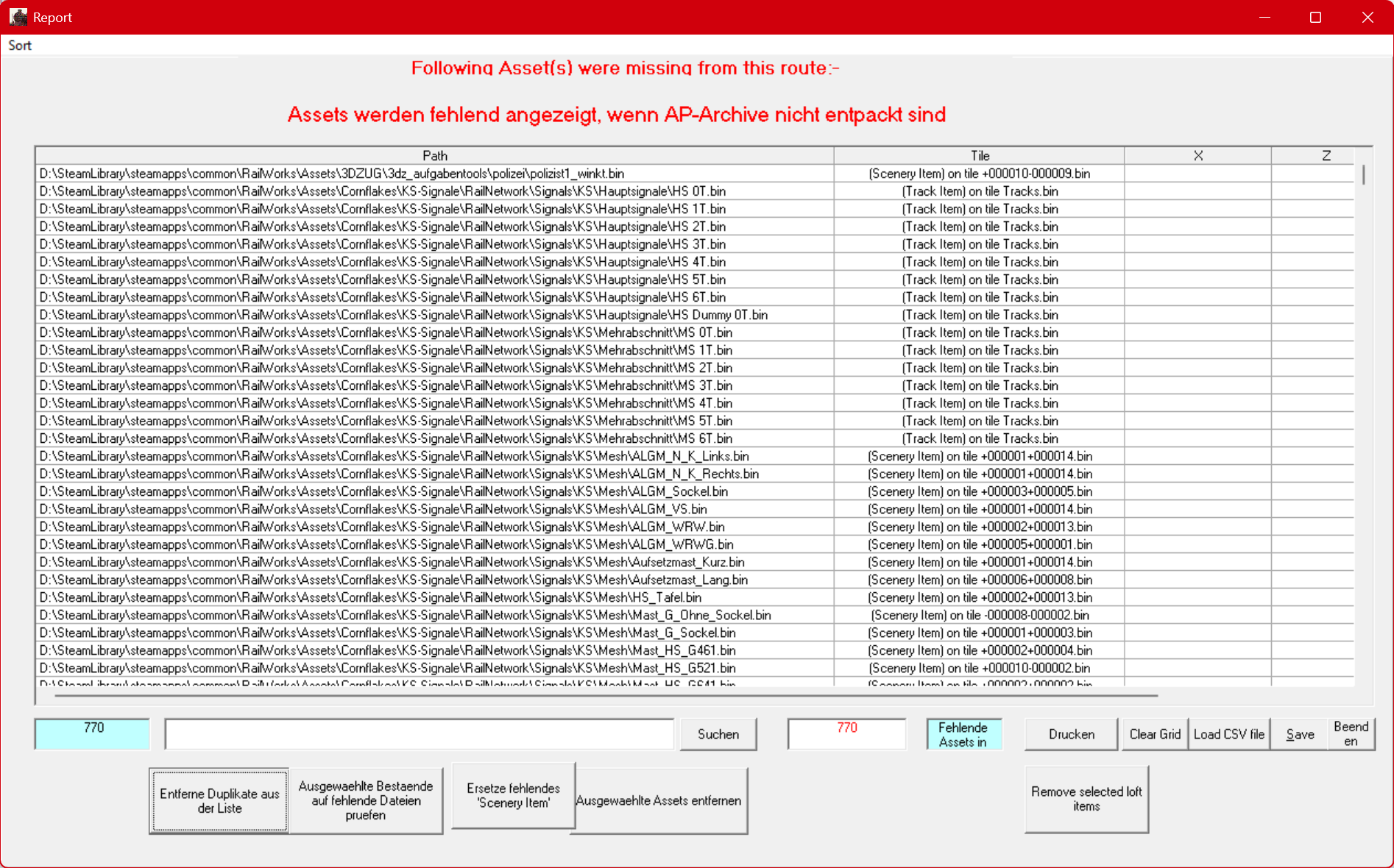This screenshot has width=1394, height=868.
Task: Select the ALGM_VS.bin path row
Action: pos(435,509)
